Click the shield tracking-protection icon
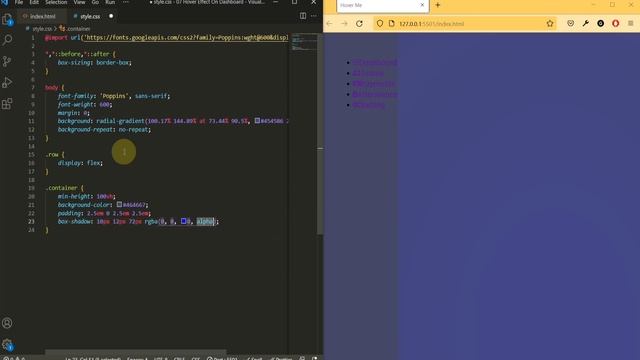This screenshot has width=640, height=360. 380,24
